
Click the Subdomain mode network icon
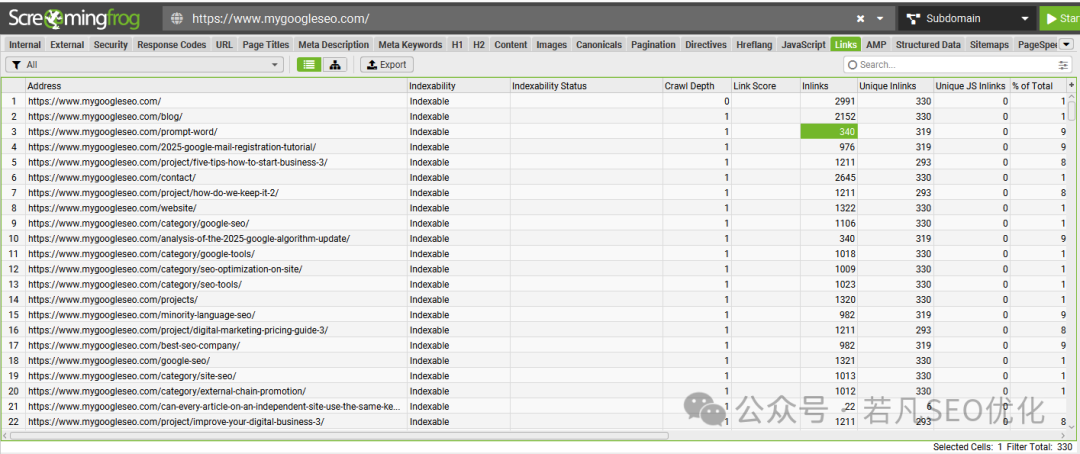914,19
